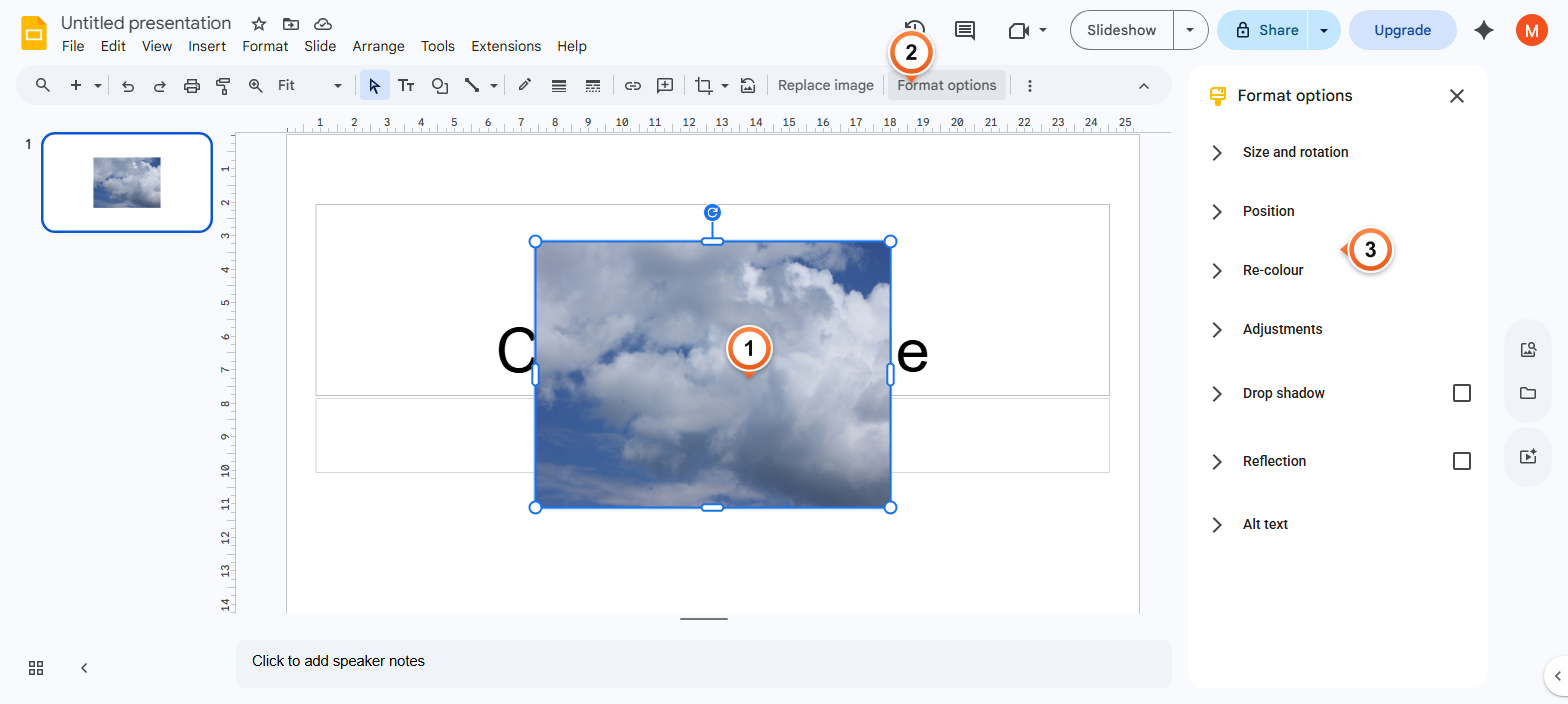Open the Arrange menu
This screenshot has width=1568, height=704.
coord(378,46)
